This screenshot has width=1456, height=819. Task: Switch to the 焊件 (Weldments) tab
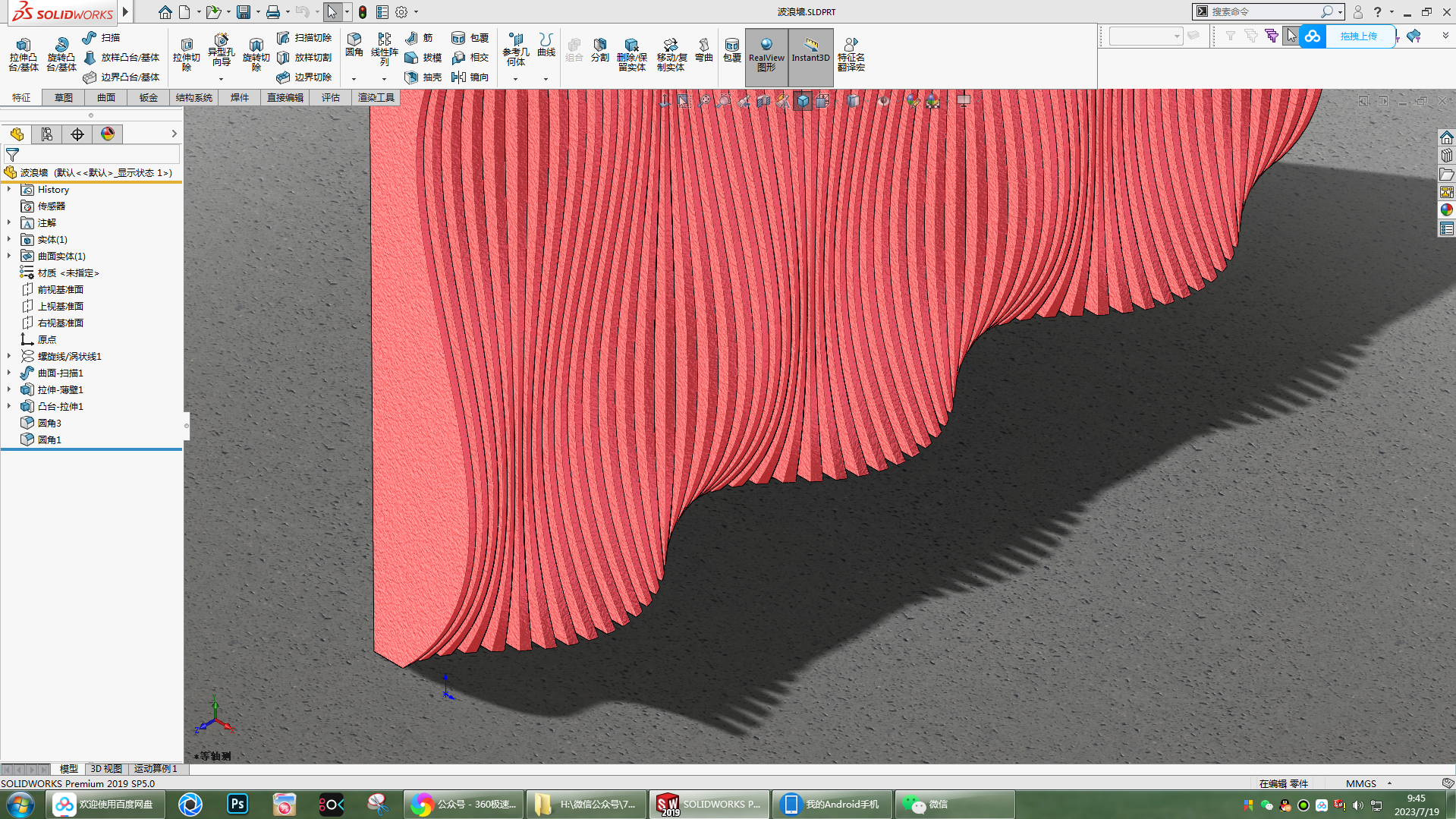click(240, 97)
